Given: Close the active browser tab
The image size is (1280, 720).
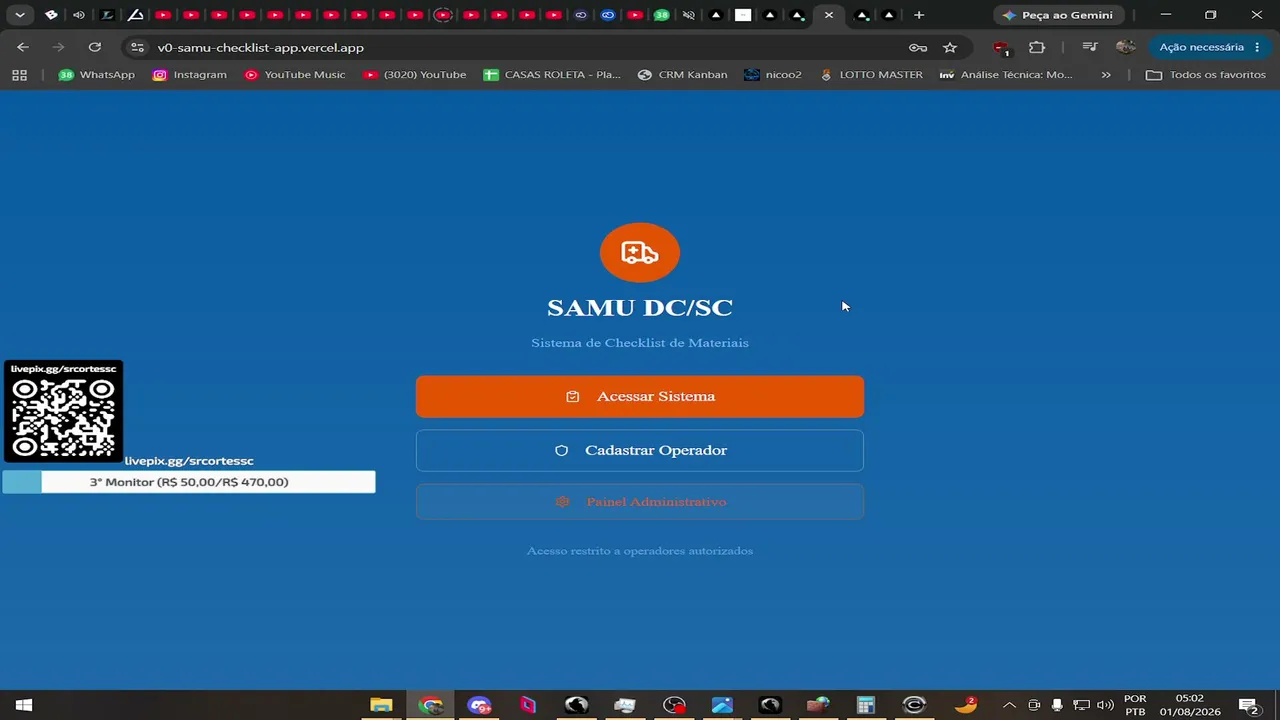Looking at the screenshot, I should coord(828,15).
